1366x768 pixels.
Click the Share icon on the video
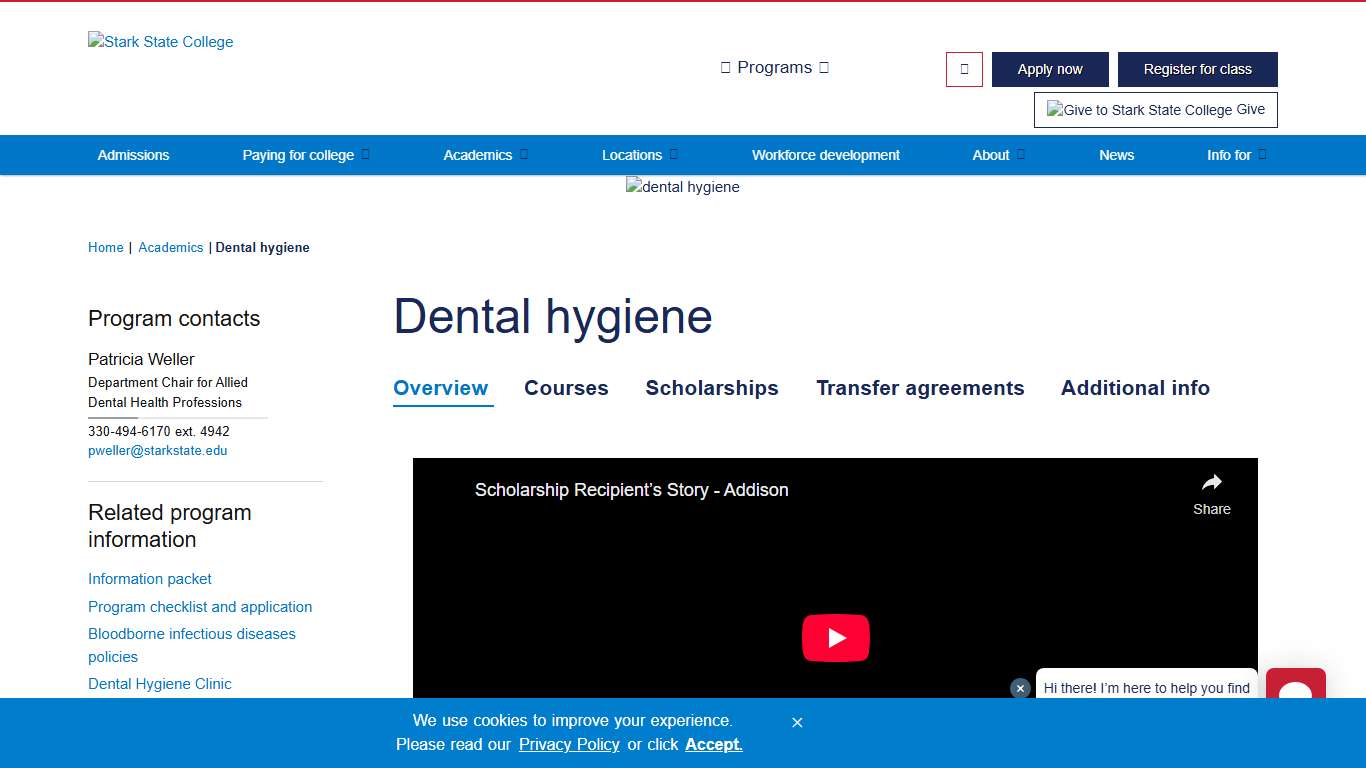(1211, 482)
